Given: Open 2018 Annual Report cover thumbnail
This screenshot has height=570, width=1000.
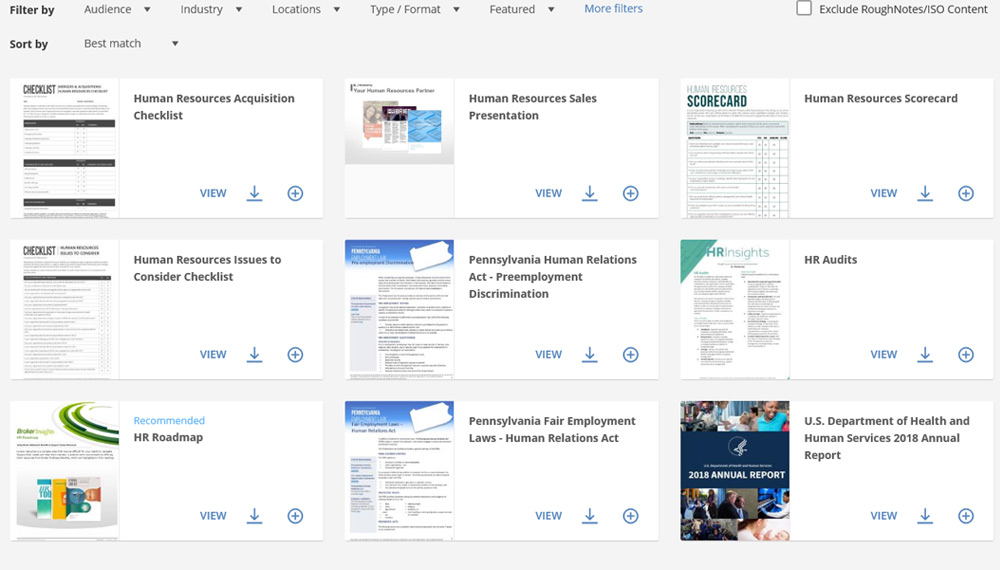Looking at the screenshot, I should 735,471.
